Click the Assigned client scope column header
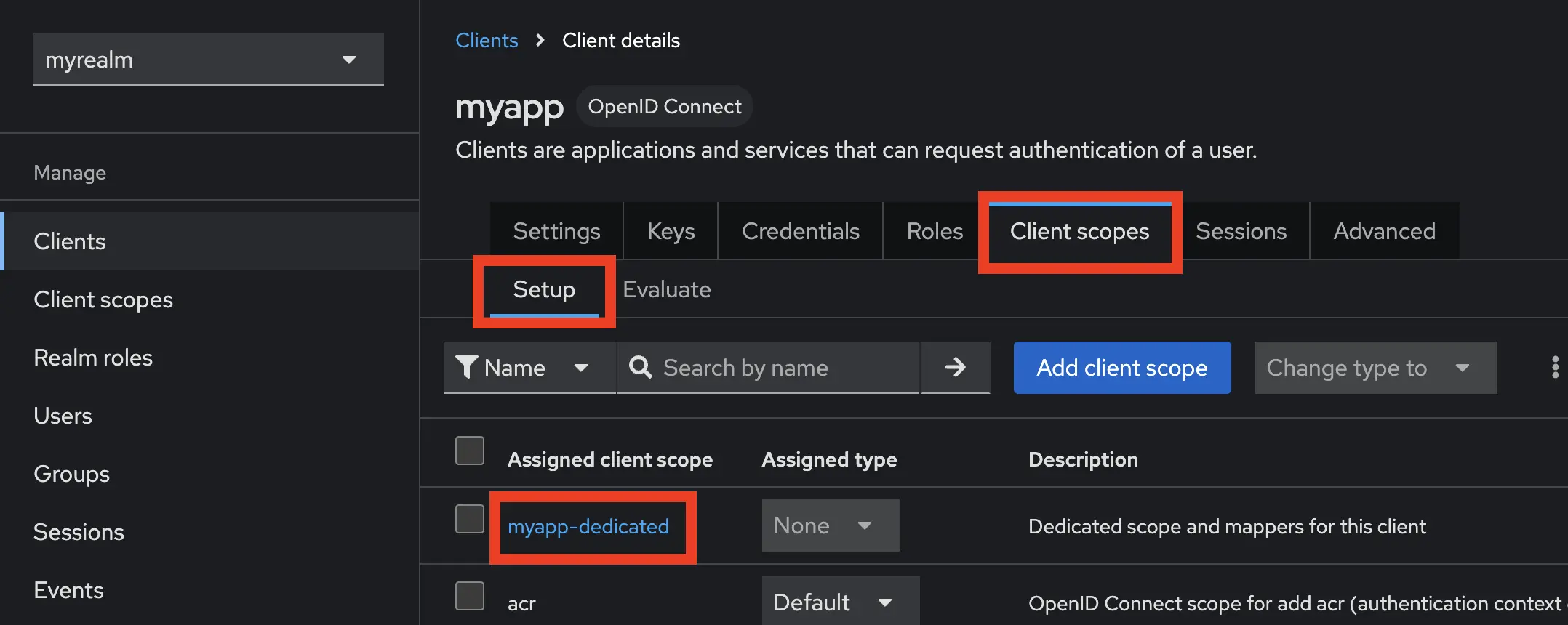 609,459
